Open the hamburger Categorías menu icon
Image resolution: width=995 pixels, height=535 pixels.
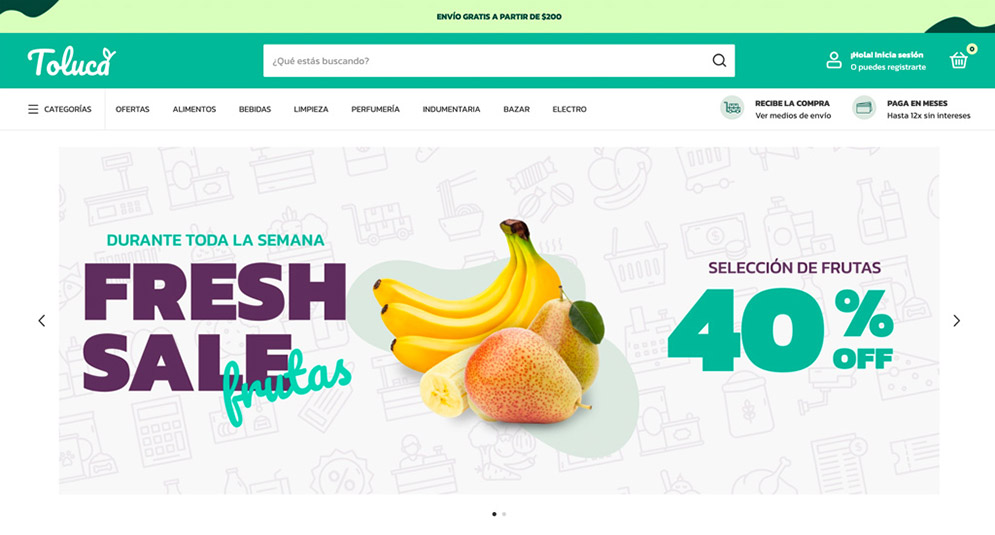[x=33, y=109]
